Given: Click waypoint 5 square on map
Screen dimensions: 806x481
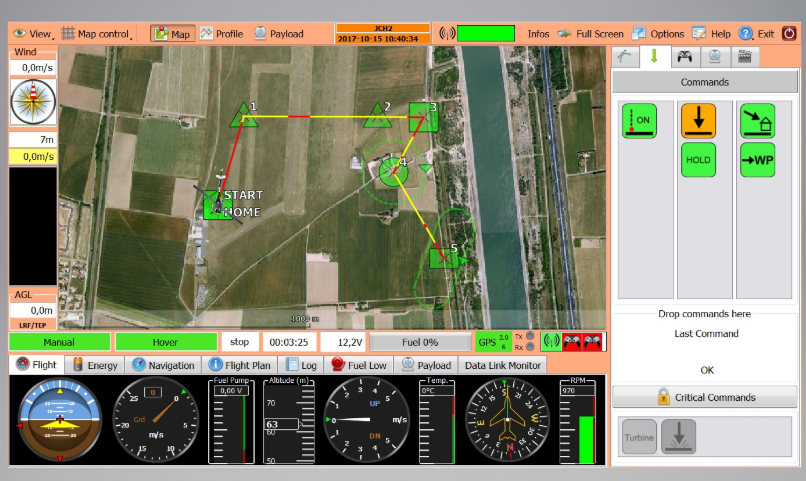Looking at the screenshot, I should pos(443,257).
